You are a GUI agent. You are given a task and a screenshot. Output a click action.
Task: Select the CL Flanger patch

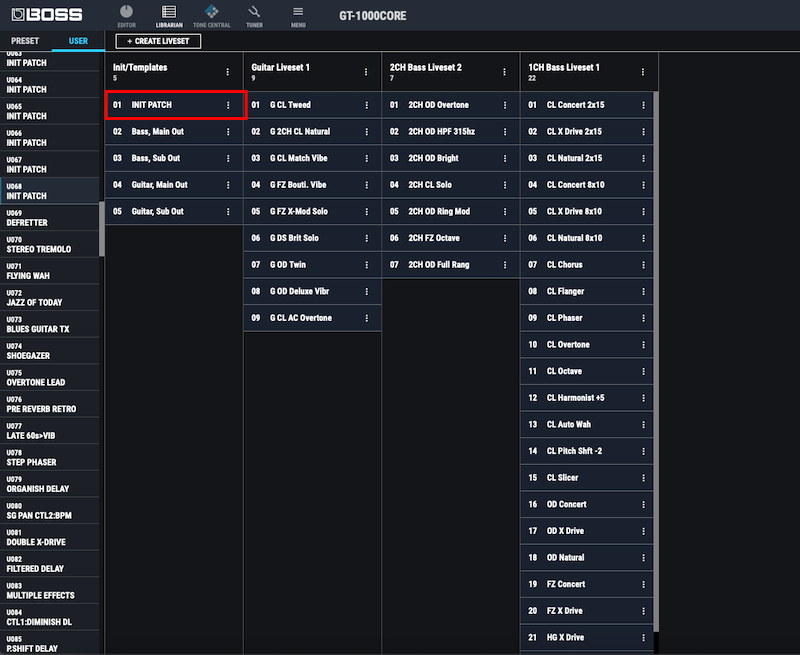(587, 291)
